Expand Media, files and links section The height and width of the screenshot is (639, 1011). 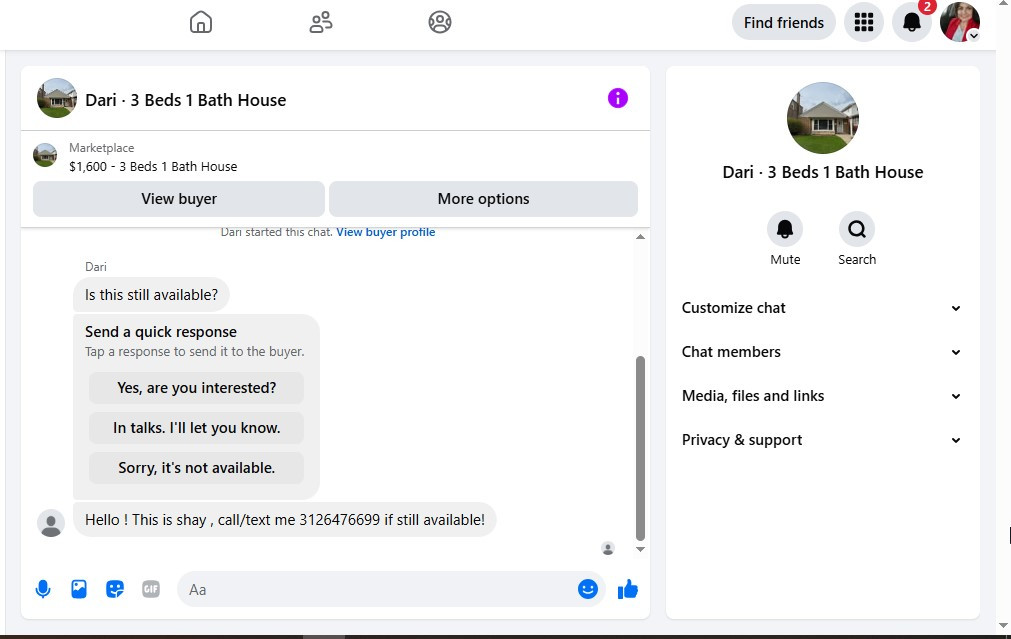click(822, 395)
